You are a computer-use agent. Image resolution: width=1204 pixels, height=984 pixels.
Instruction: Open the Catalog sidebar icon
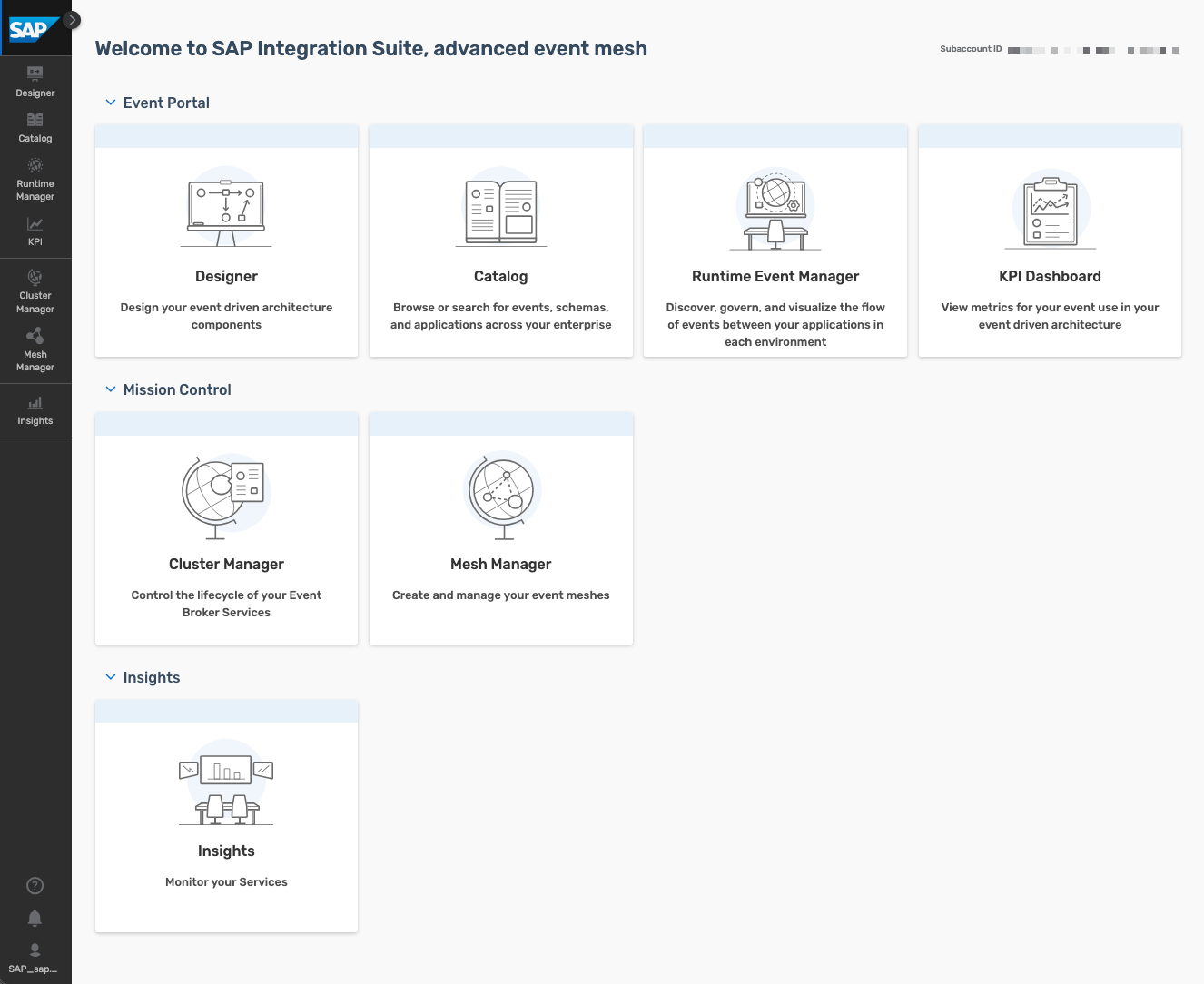[35, 120]
